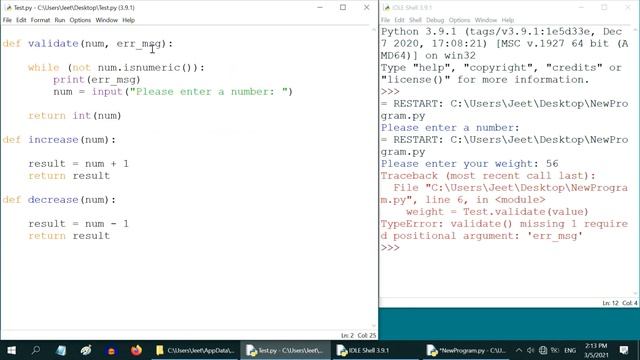Screen dimensions: 640x360
Task: Click 'result = num + 1' line
Action: (x=78, y=164)
